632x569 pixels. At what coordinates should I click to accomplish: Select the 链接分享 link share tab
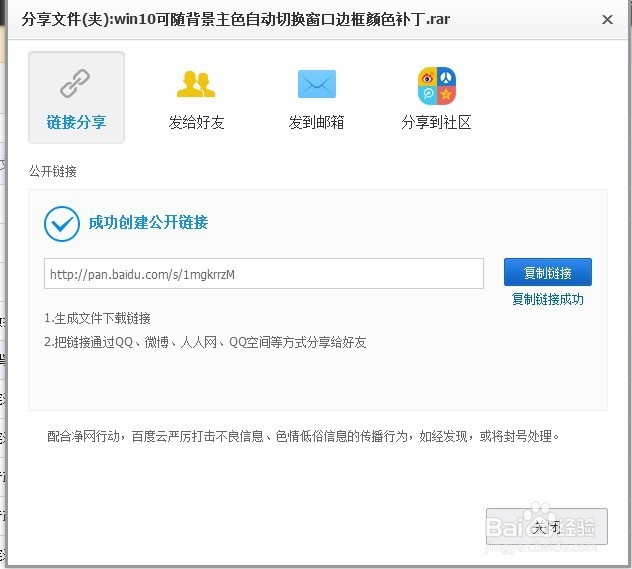(76, 97)
